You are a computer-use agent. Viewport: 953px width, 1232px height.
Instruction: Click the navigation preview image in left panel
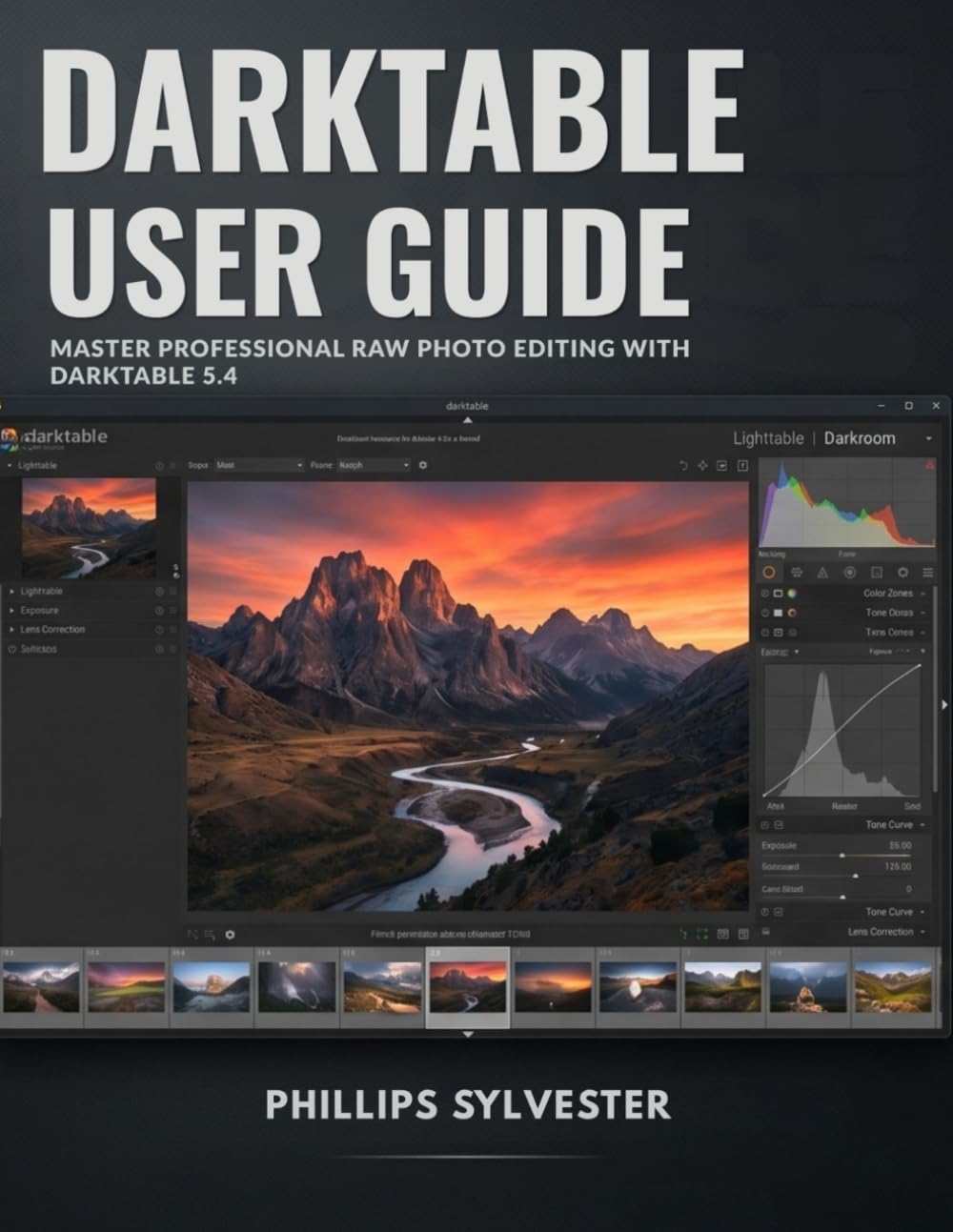pyautogui.click(x=89, y=528)
